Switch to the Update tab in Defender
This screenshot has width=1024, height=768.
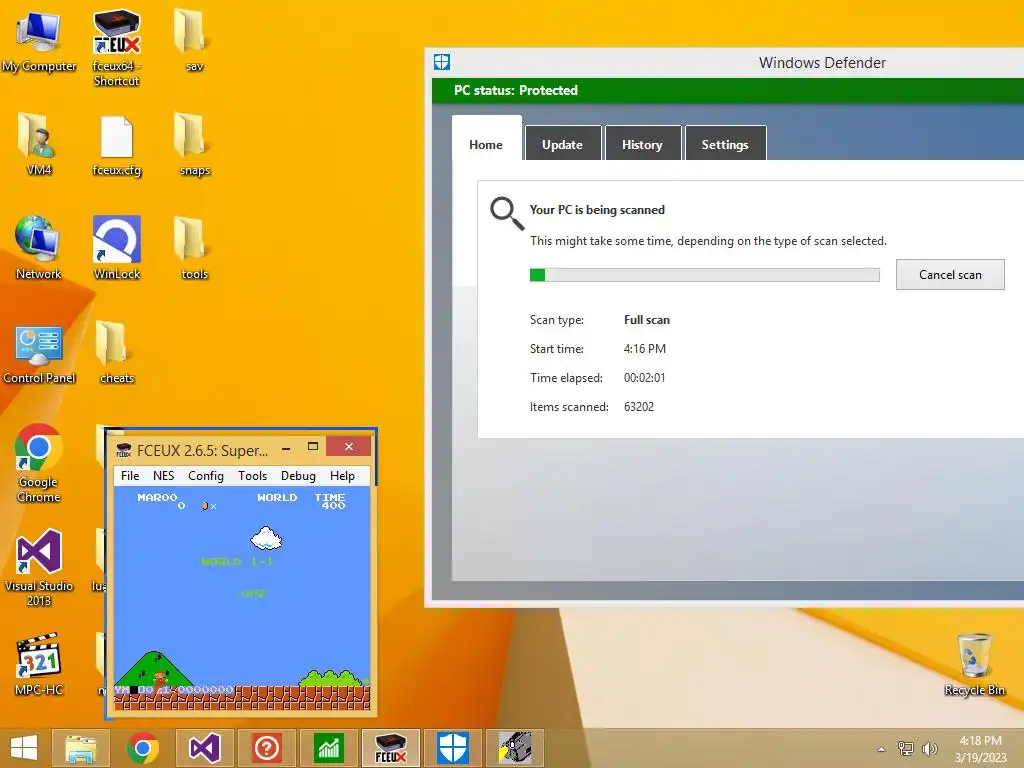tap(562, 144)
